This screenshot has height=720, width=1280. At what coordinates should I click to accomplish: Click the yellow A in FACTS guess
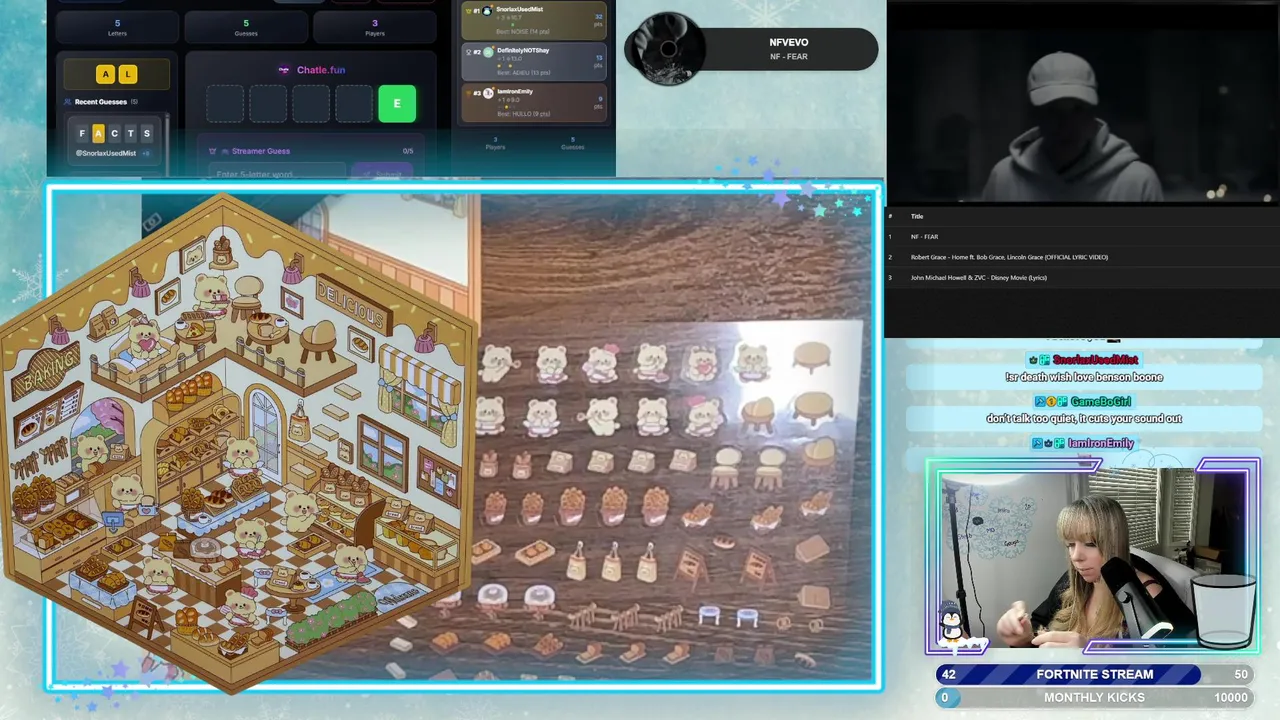(98, 133)
